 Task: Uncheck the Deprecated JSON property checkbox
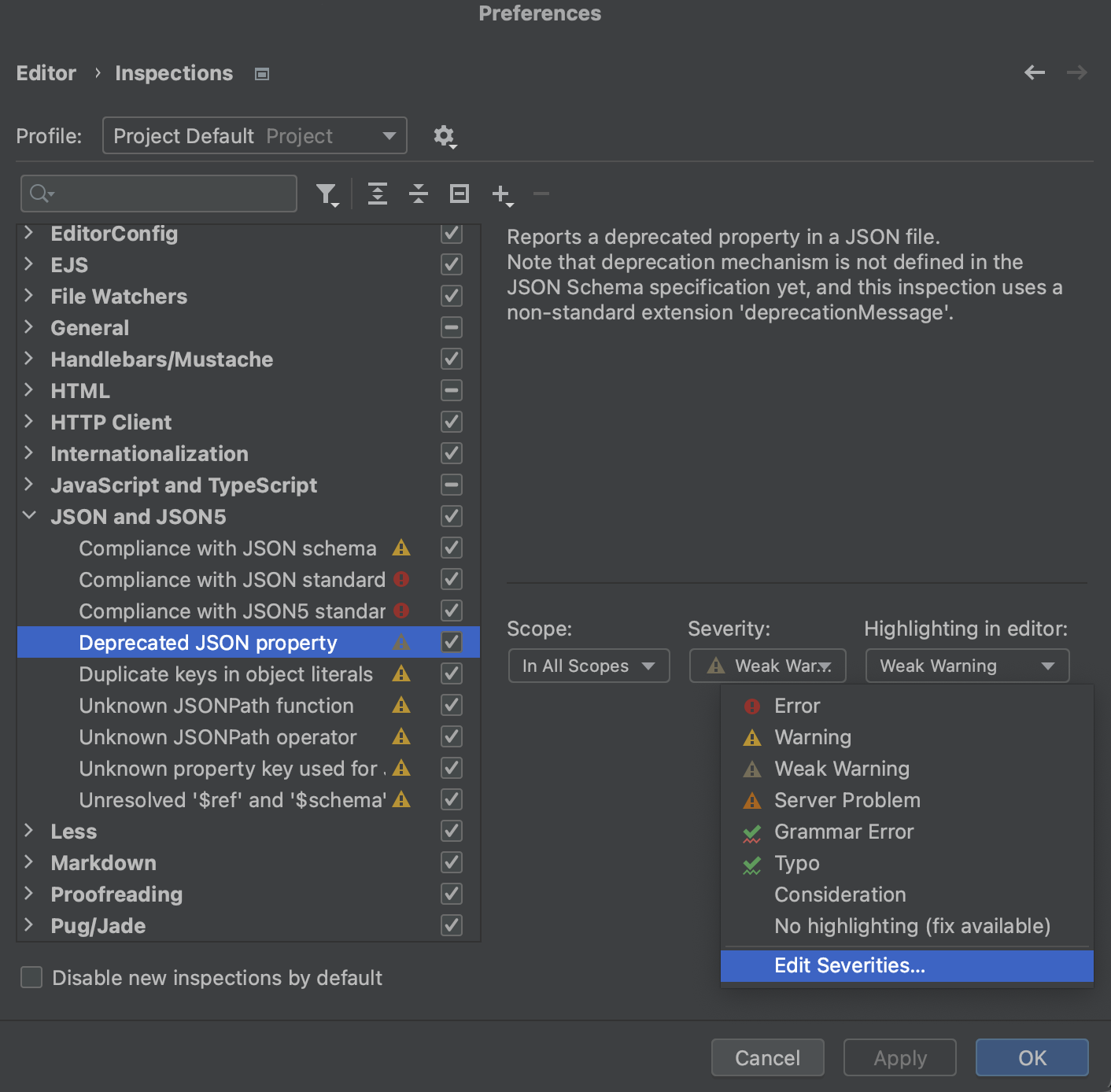click(452, 642)
